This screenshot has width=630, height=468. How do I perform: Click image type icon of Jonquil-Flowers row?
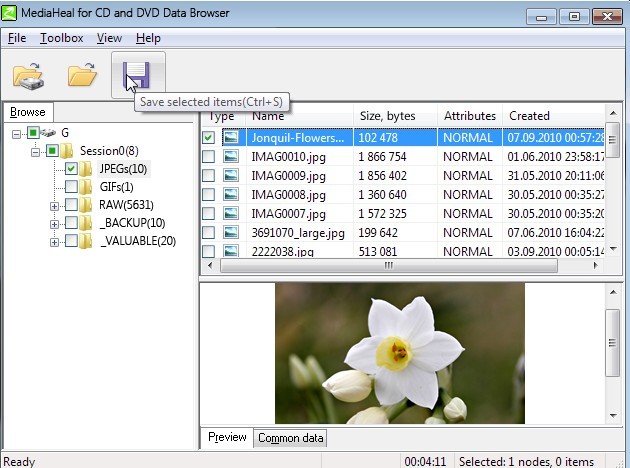[231, 137]
